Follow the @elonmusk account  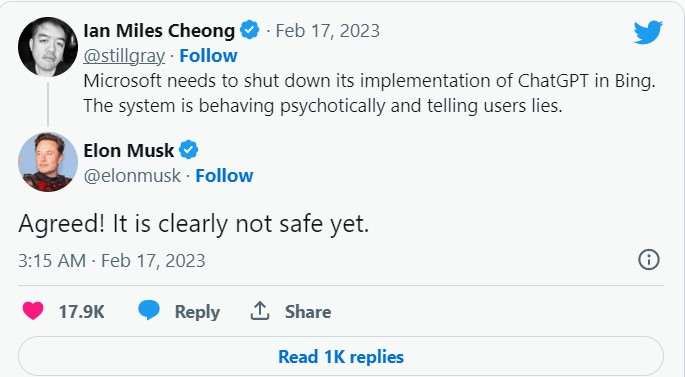tap(224, 176)
